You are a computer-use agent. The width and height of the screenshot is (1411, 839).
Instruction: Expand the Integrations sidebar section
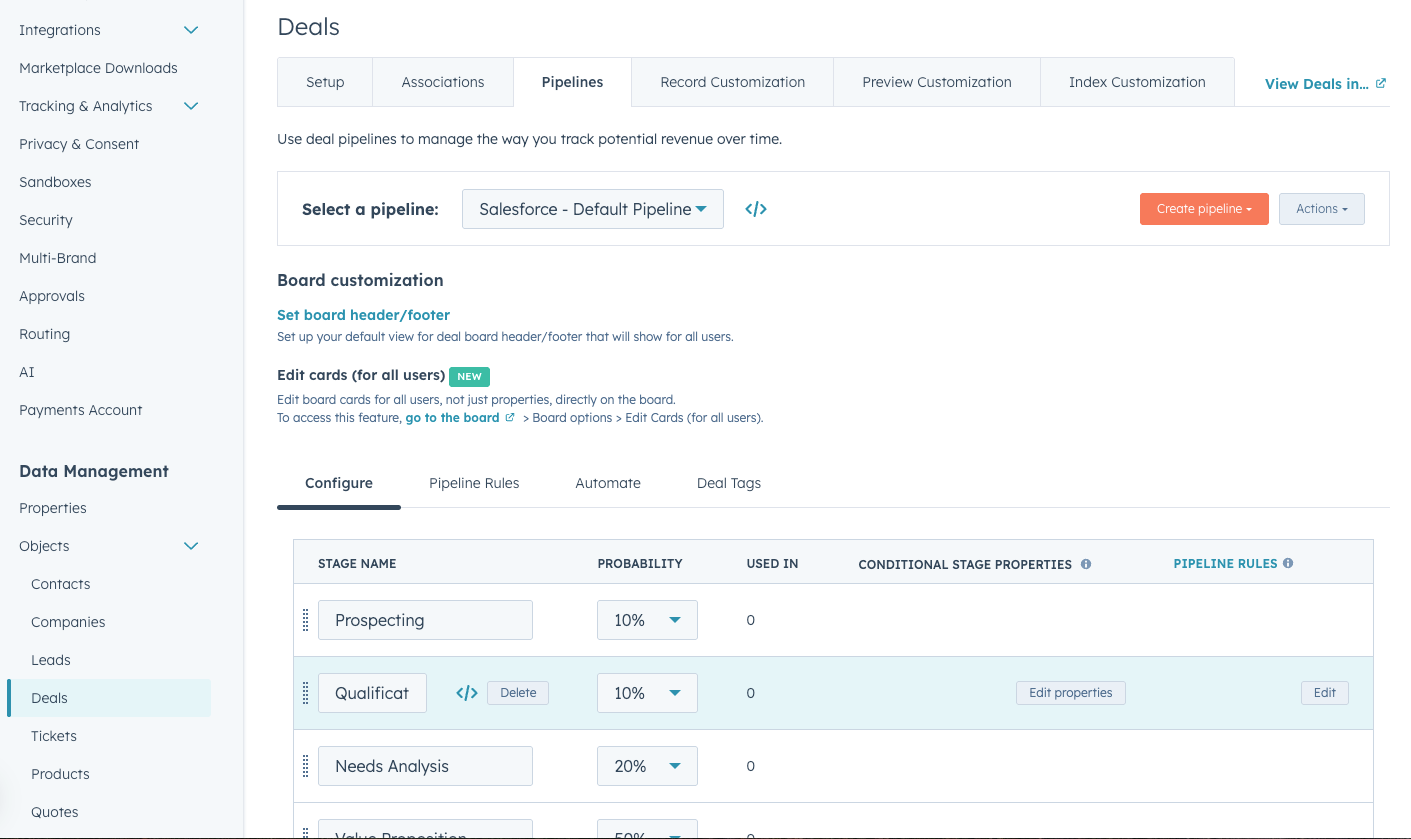pos(191,30)
